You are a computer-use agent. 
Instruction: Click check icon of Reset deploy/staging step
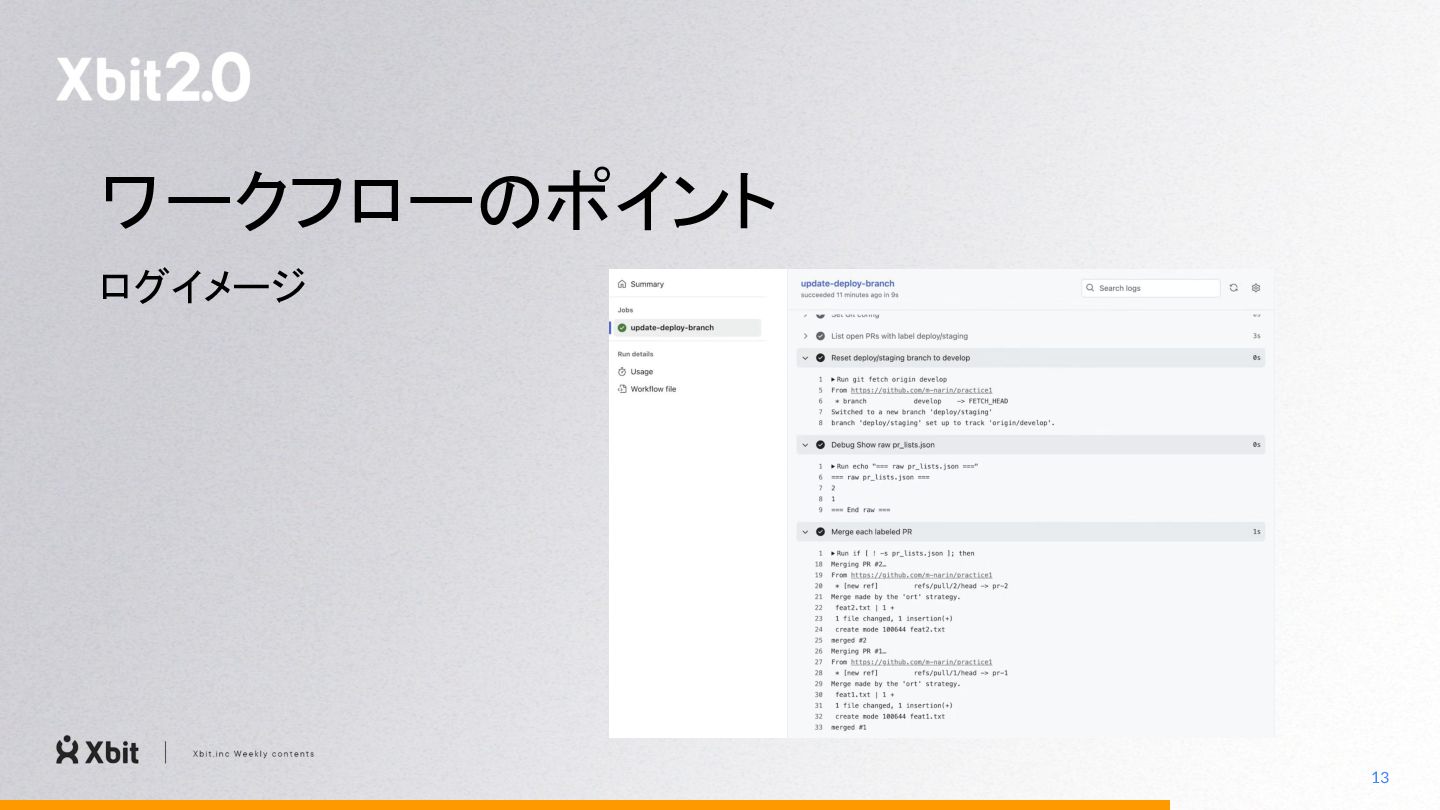(x=821, y=358)
